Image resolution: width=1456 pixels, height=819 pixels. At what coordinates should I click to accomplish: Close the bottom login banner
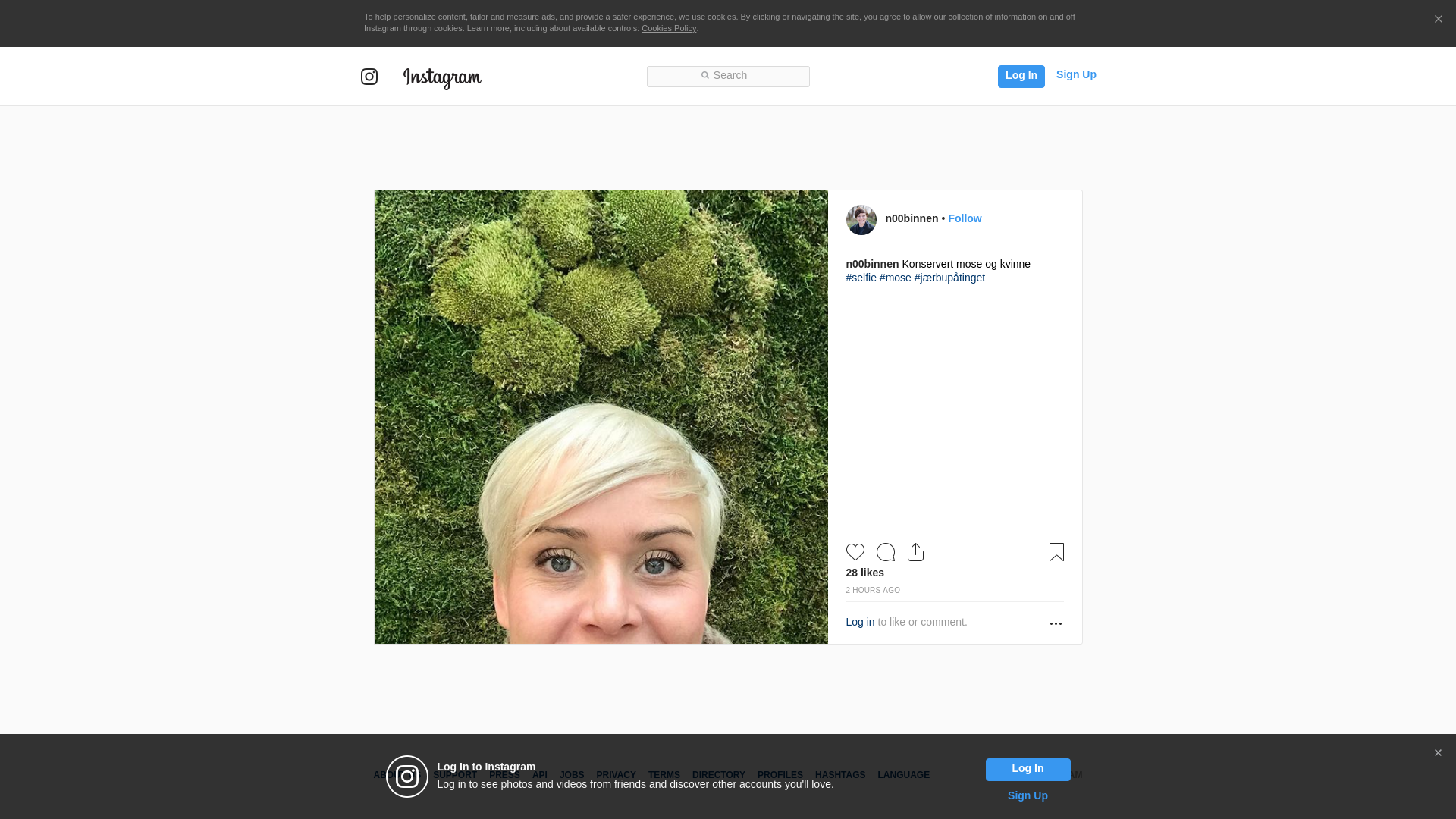pyautogui.click(x=1438, y=753)
